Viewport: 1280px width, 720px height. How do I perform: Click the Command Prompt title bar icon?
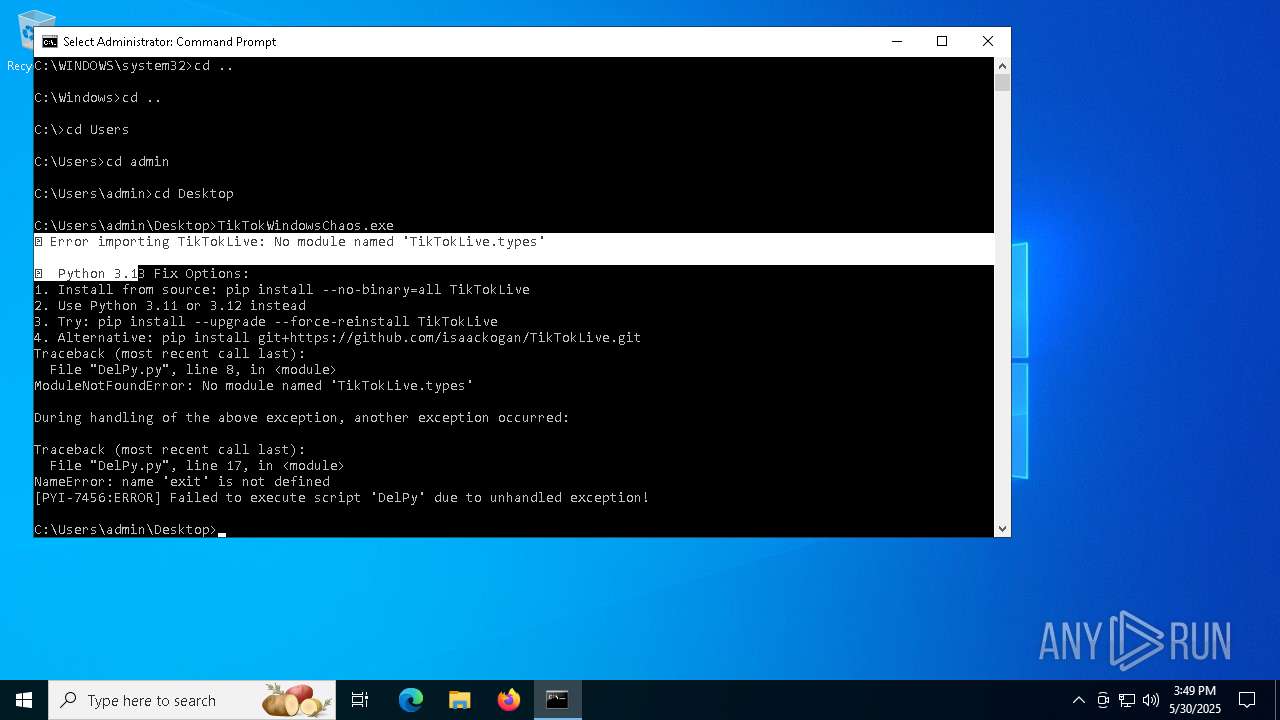tap(49, 42)
